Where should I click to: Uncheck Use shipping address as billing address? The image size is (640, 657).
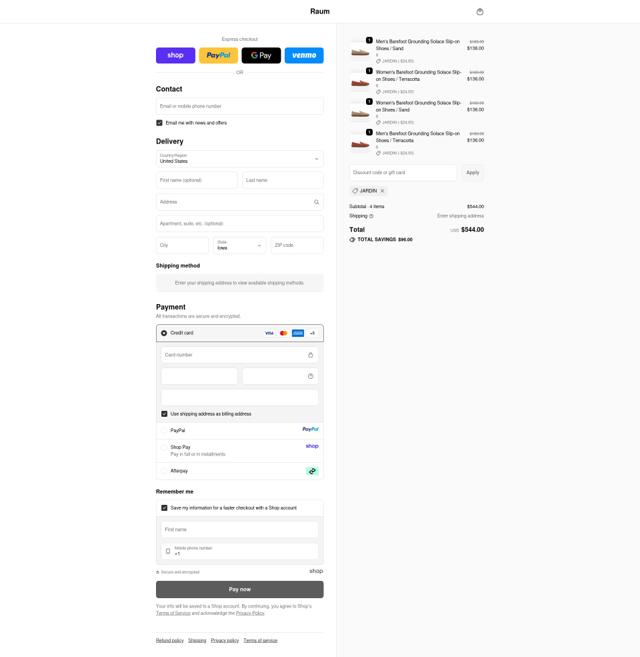(x=164, y=414)
